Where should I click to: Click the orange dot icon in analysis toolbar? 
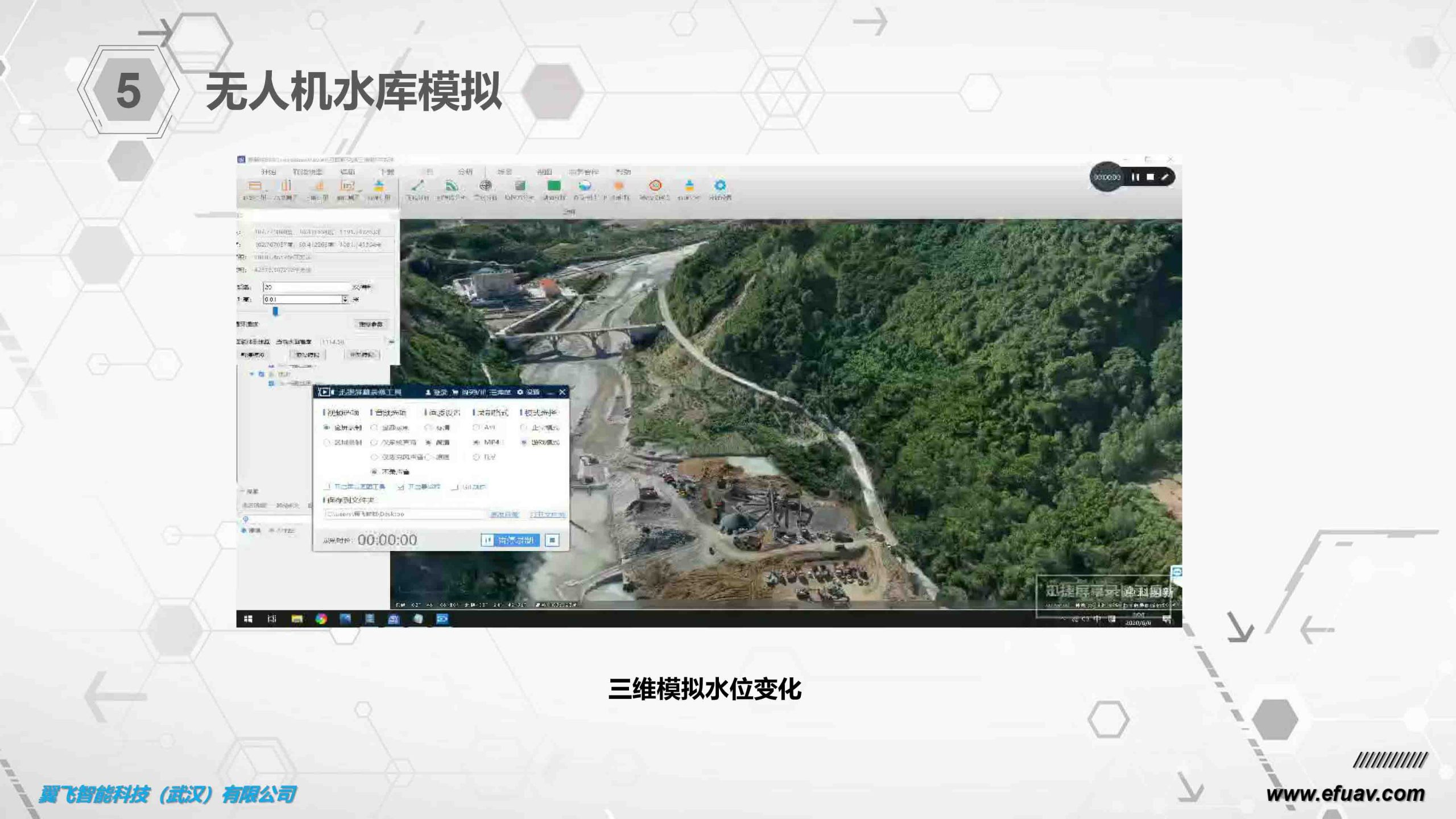tap(619, 185)
